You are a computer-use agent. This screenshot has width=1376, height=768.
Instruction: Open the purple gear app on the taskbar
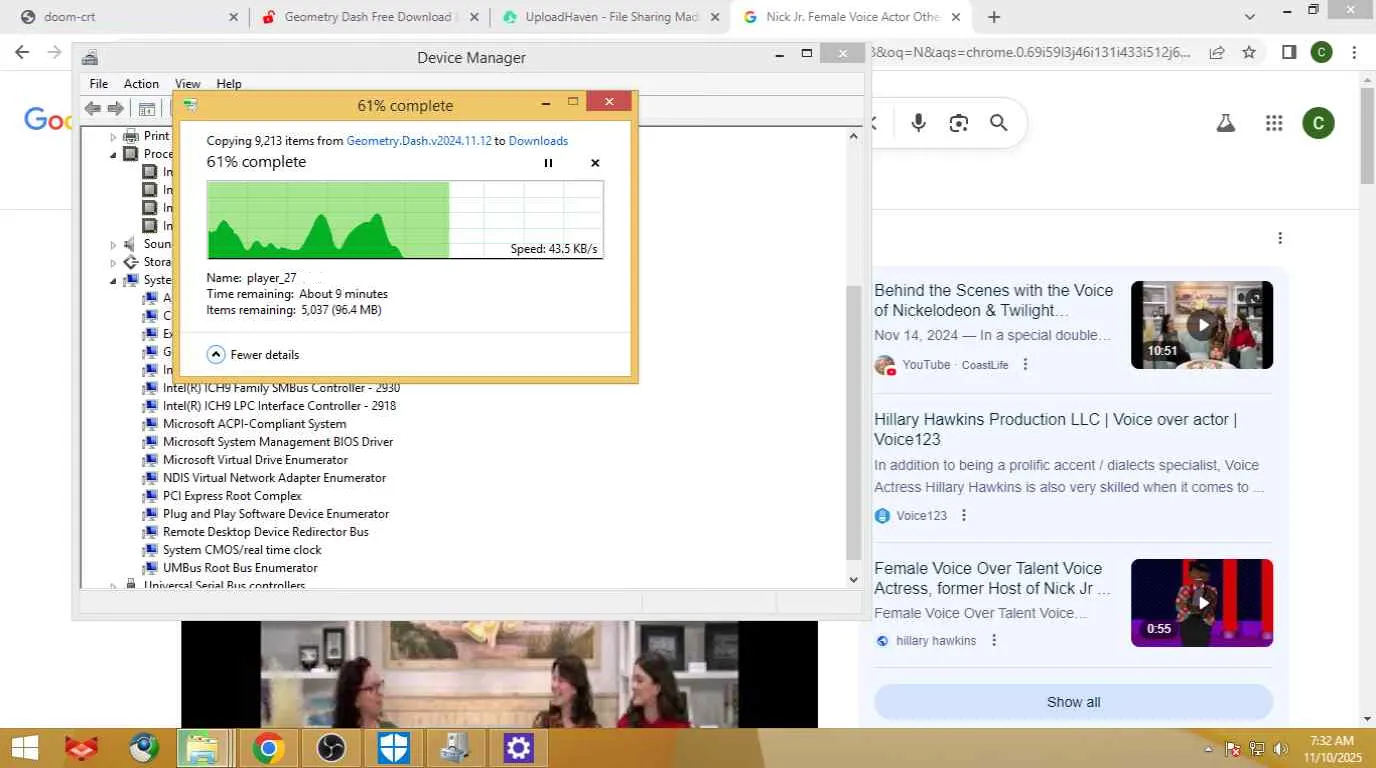point(518,748)
